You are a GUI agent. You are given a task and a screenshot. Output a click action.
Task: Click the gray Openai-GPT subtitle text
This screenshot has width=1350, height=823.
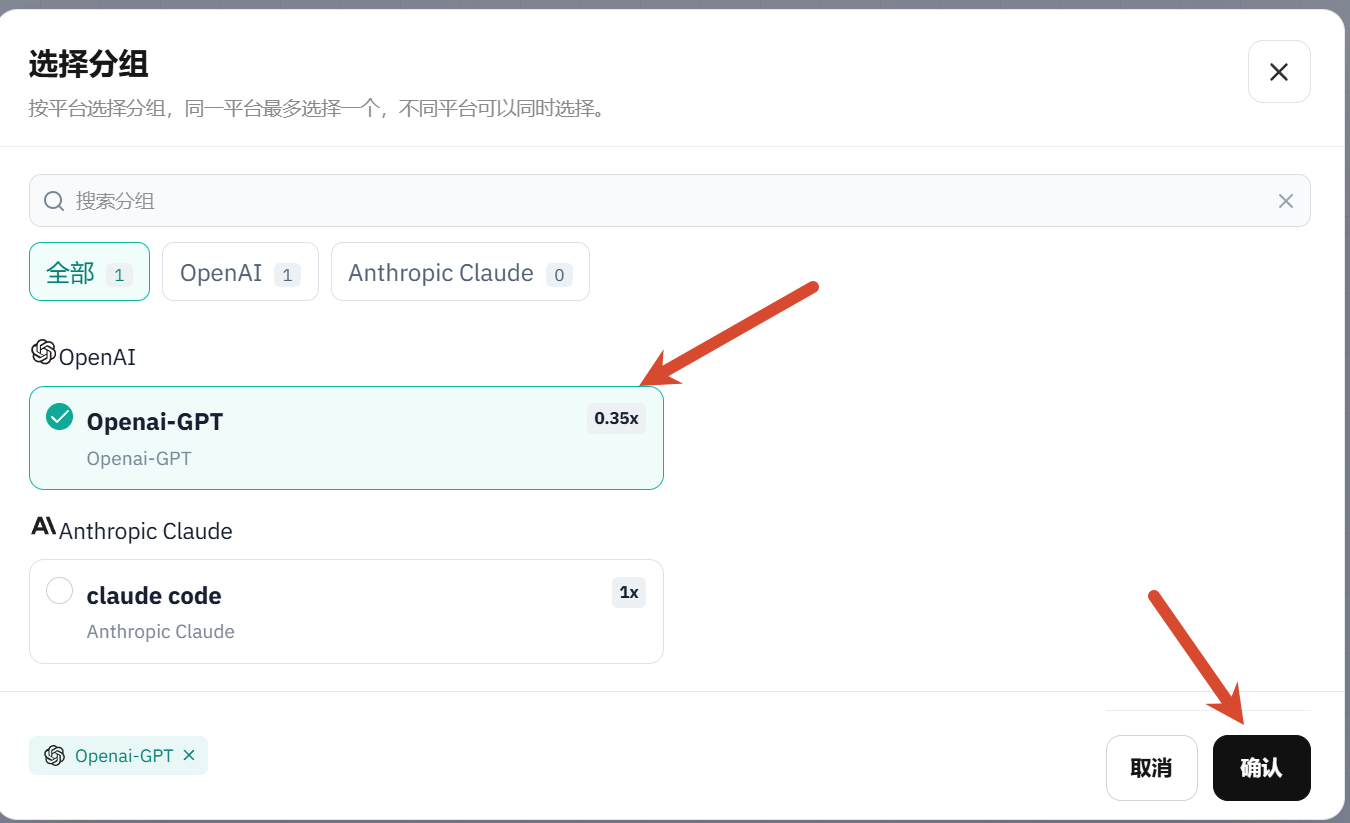(139, 459)
